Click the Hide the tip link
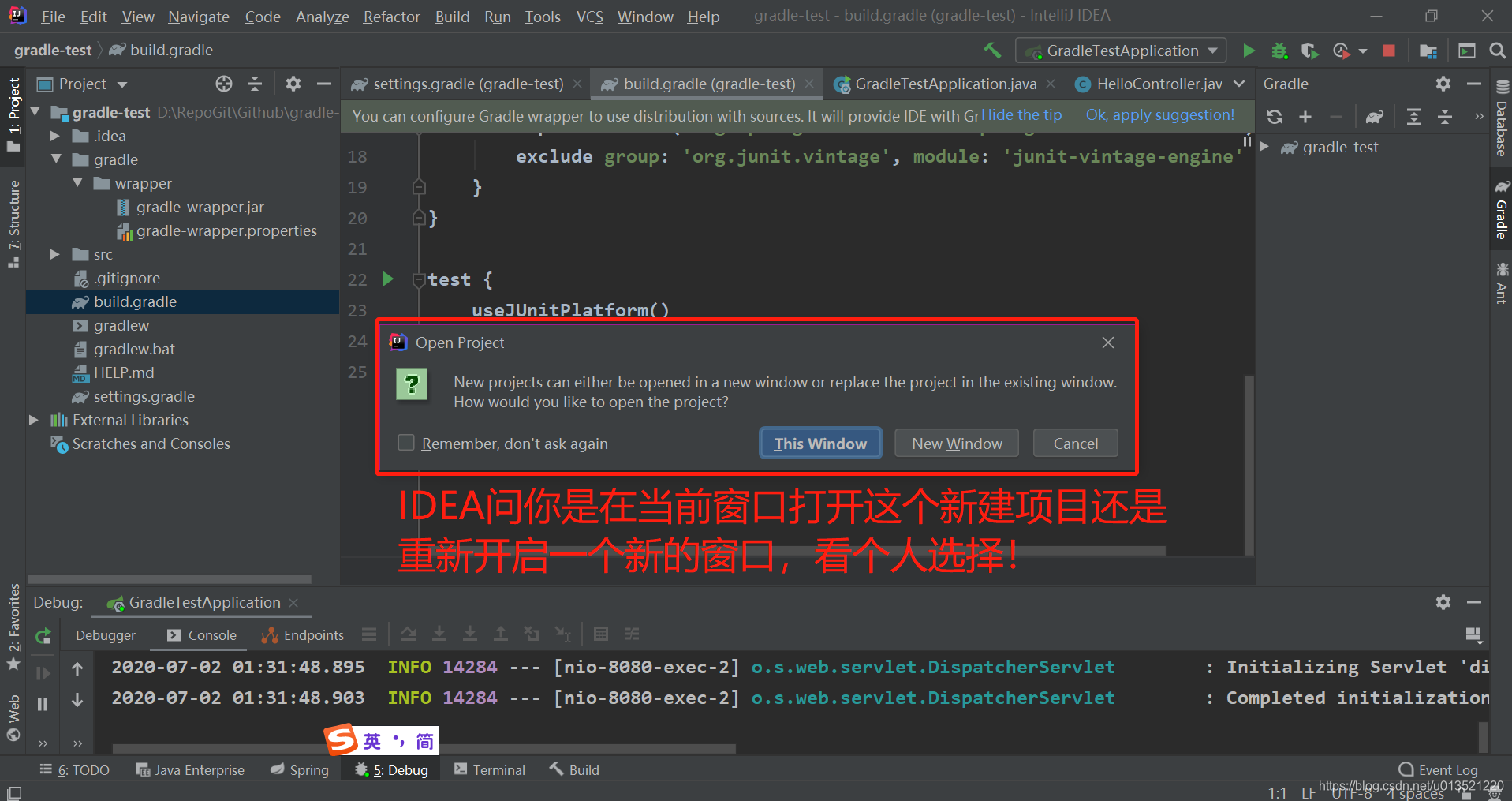The image size is (1512, 801). 1021,115
